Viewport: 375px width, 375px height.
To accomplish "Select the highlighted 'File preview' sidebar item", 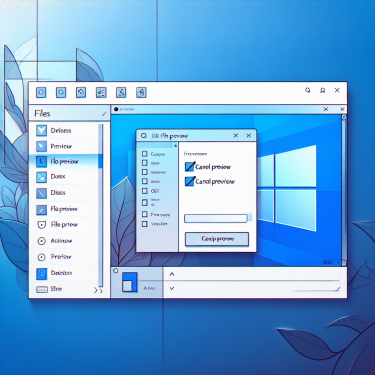I will coord(66,161).
